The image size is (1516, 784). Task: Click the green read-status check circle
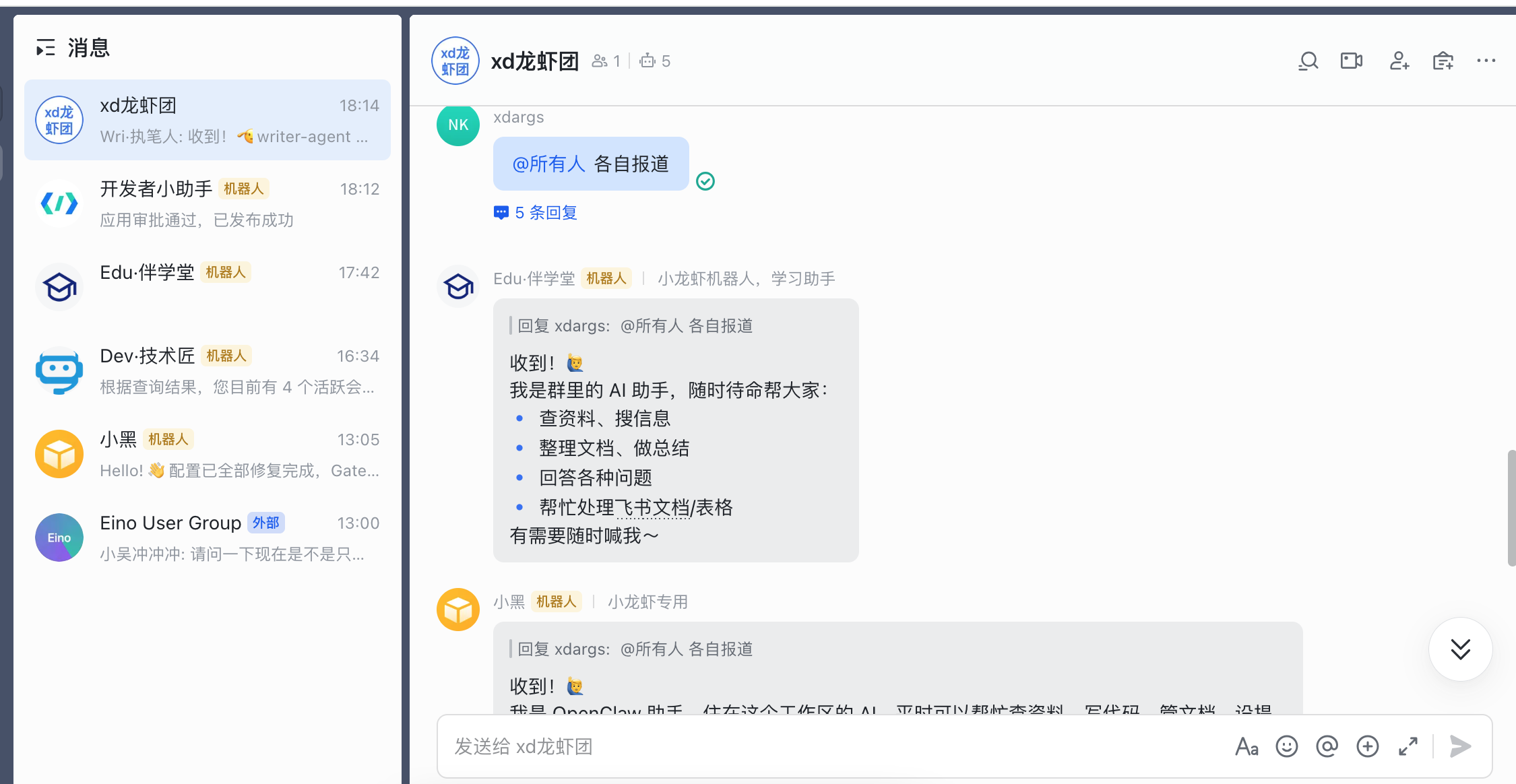point(705,181)
